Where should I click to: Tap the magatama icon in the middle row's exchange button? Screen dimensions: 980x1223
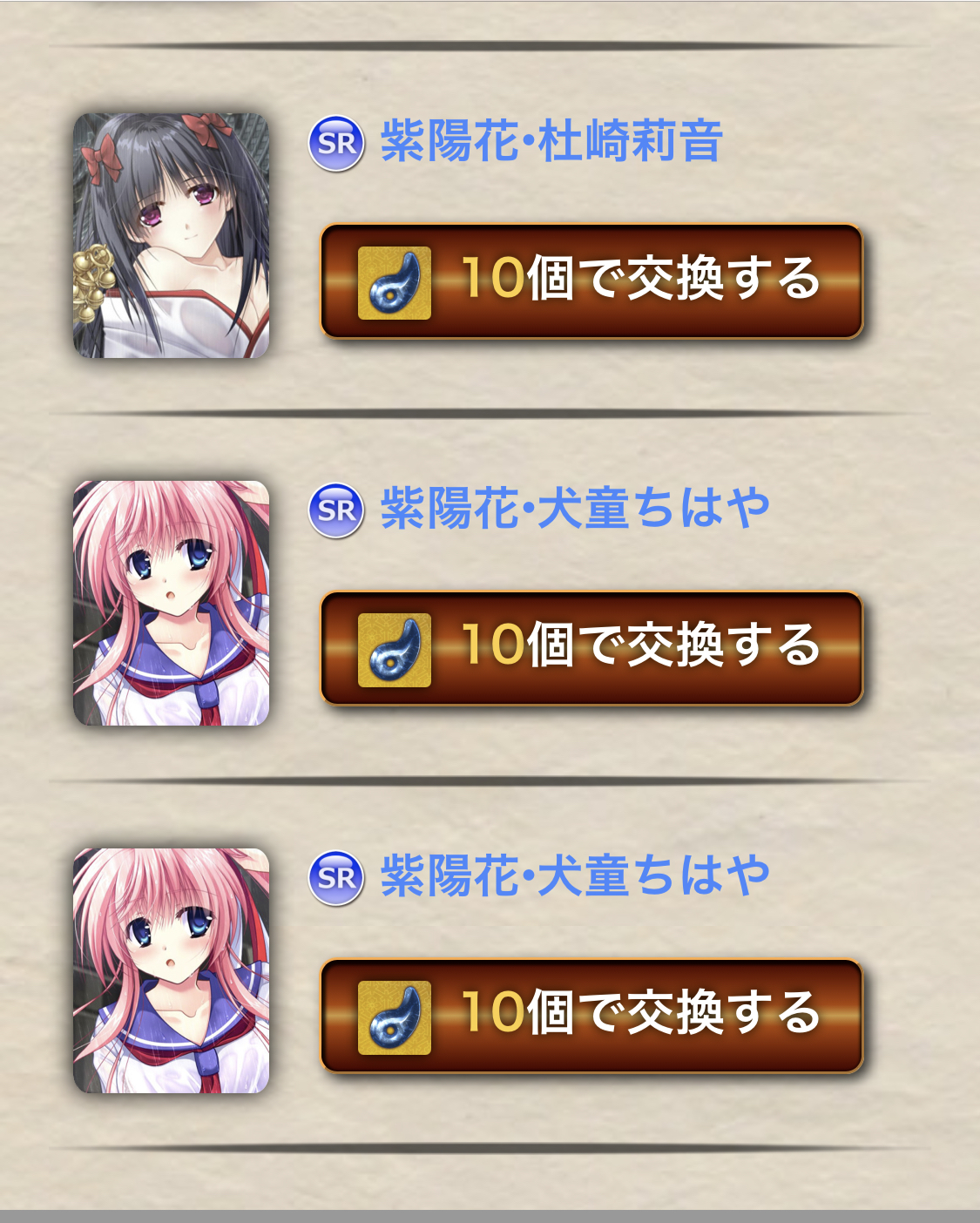395,650
